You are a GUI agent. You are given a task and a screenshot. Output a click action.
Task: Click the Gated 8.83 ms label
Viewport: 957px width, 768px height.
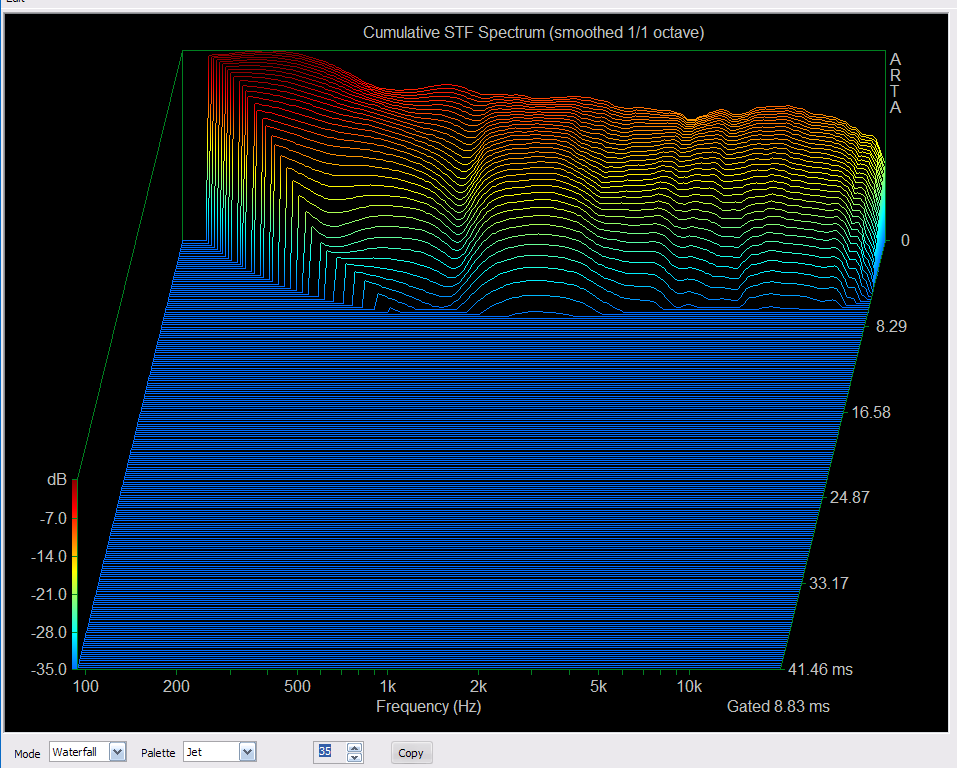pos(778,706)
